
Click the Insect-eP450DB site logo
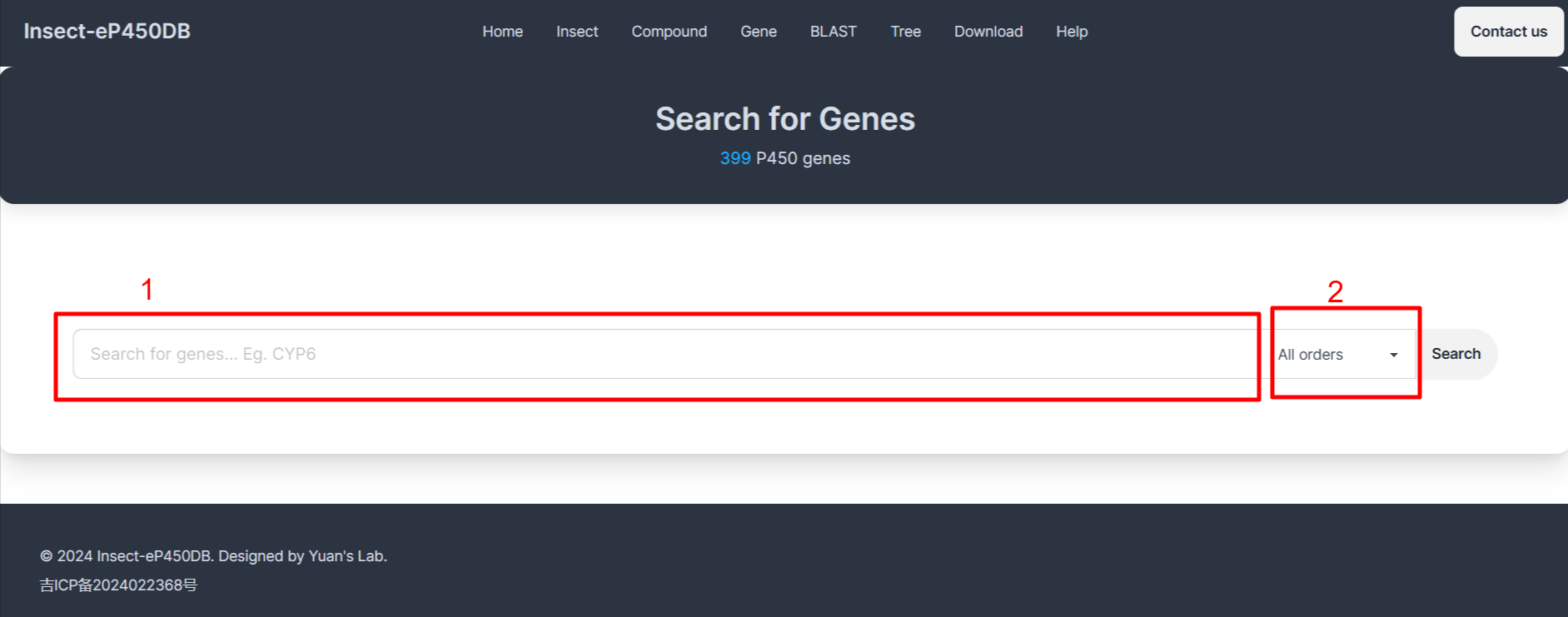(107, 32)
